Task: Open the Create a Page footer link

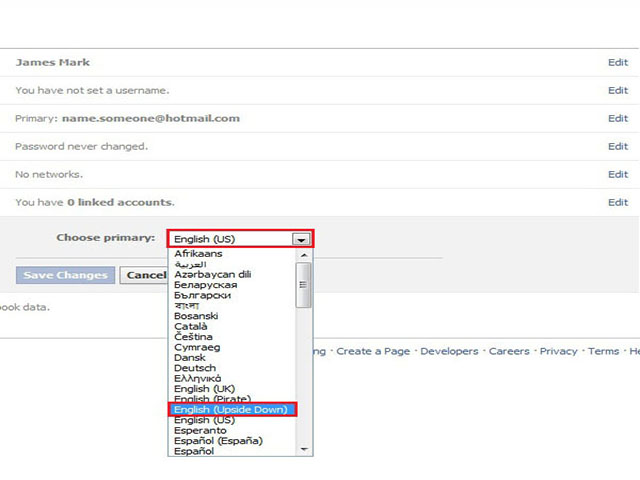Action: [373, 351]
